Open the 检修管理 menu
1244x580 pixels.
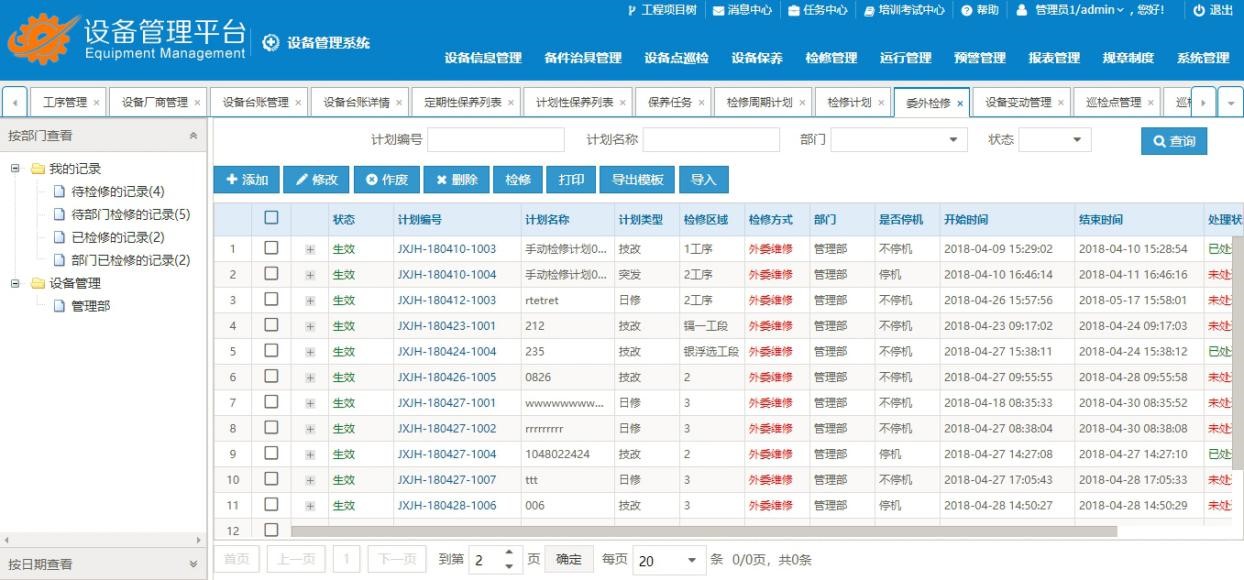tap(831, 58)
